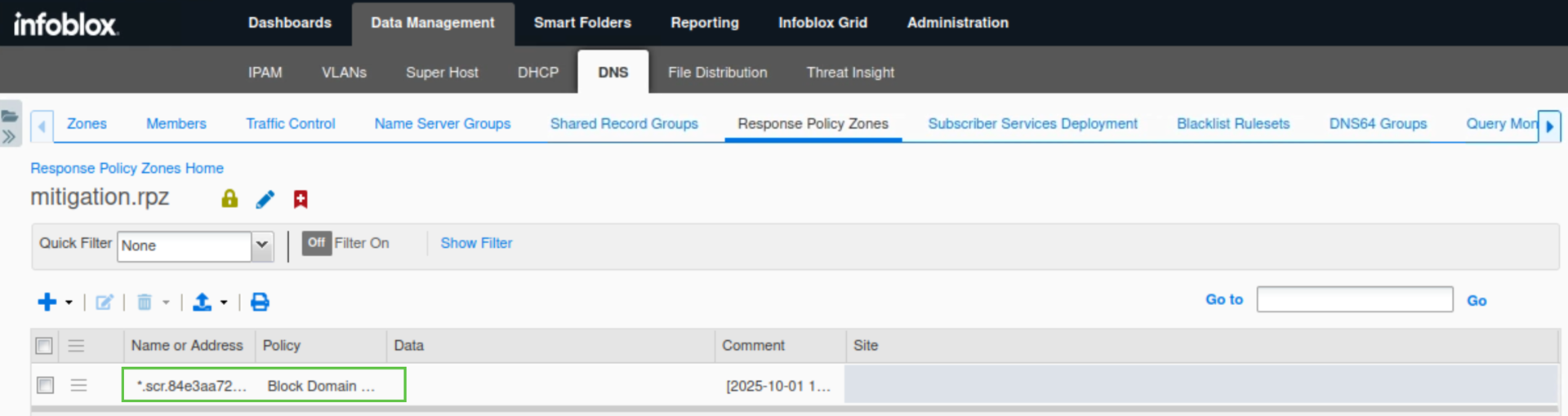The width and height of the screenshot is (1568, 416).
Task: Click the red bookmark icon
Action: 301,199
